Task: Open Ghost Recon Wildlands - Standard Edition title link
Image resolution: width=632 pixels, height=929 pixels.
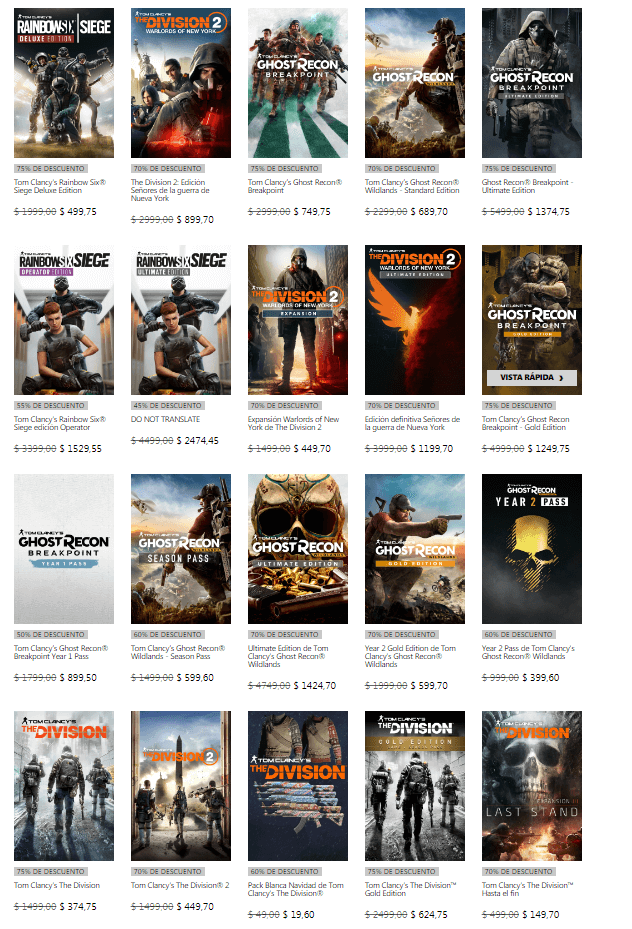Action: (412, 188)
